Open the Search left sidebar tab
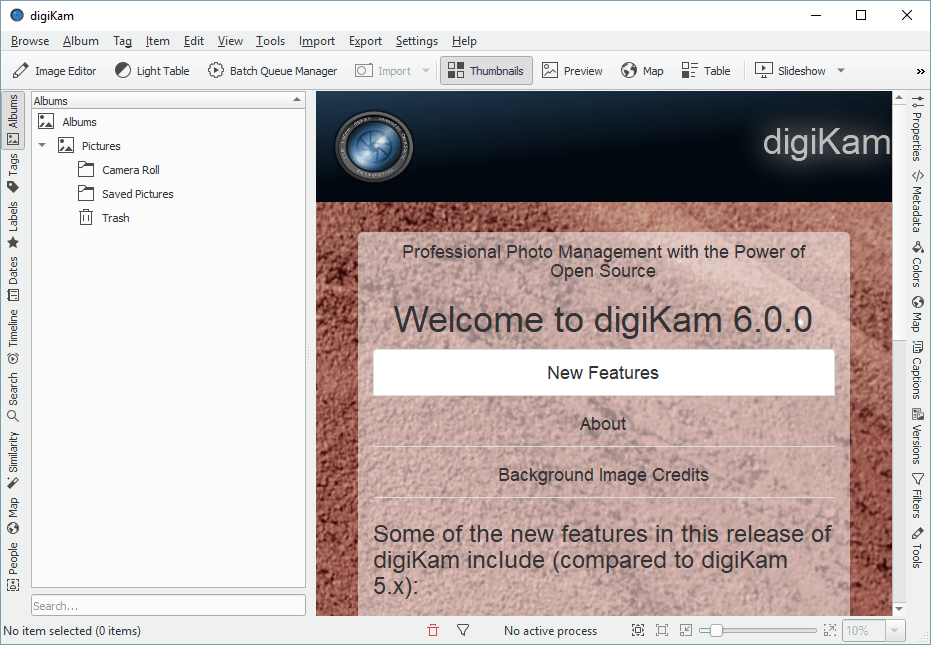Viewport: 931px width, 645px height. click(13, 397)
